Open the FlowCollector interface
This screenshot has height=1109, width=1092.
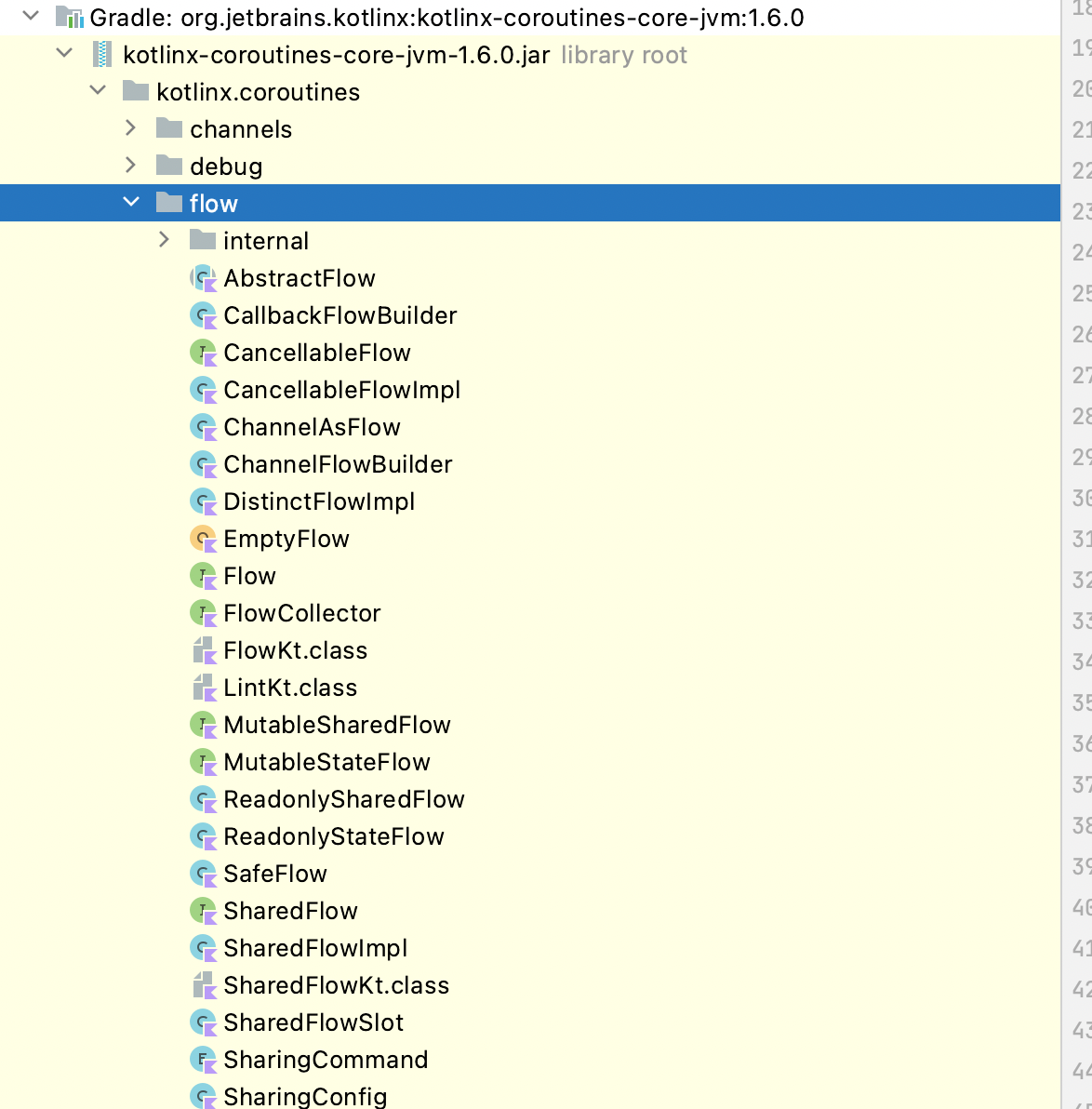302,614
